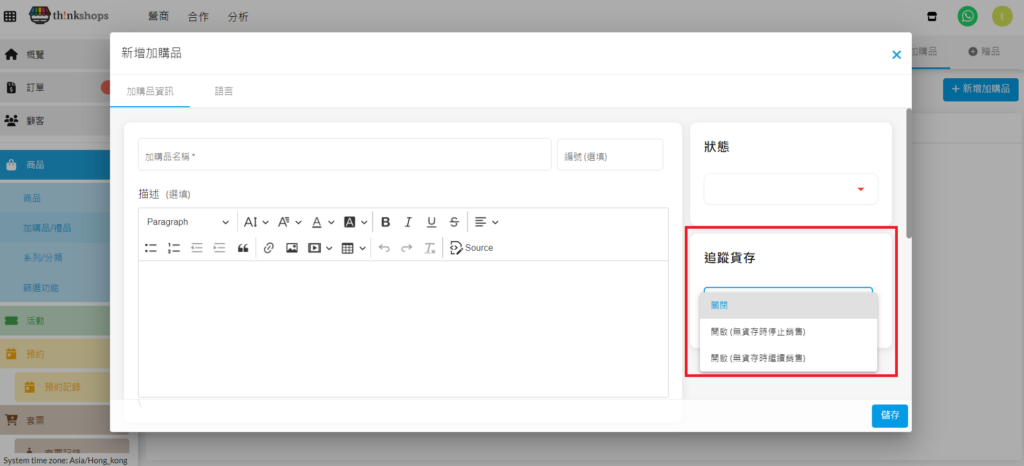This screenshot has width=1024, height=466.
Task: Switch to the 語言 tab
Action: [224, 91]
